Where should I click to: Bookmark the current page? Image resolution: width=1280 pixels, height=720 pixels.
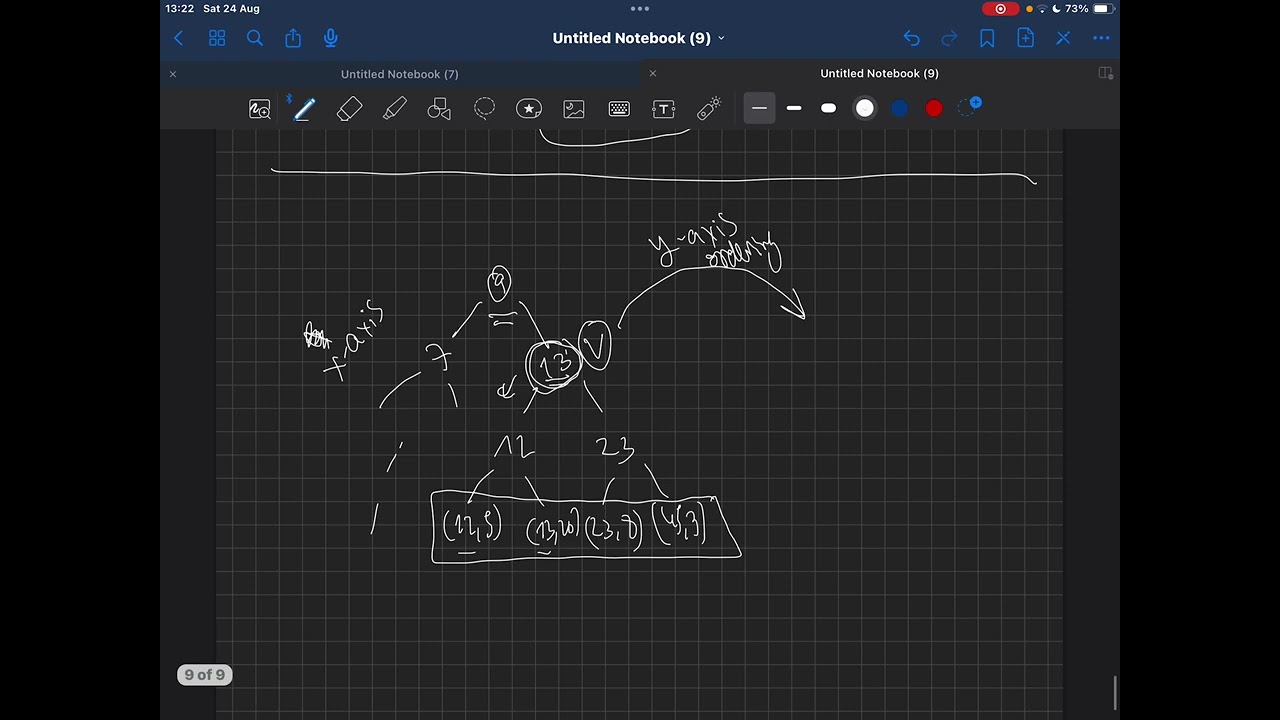click(987, 38)
